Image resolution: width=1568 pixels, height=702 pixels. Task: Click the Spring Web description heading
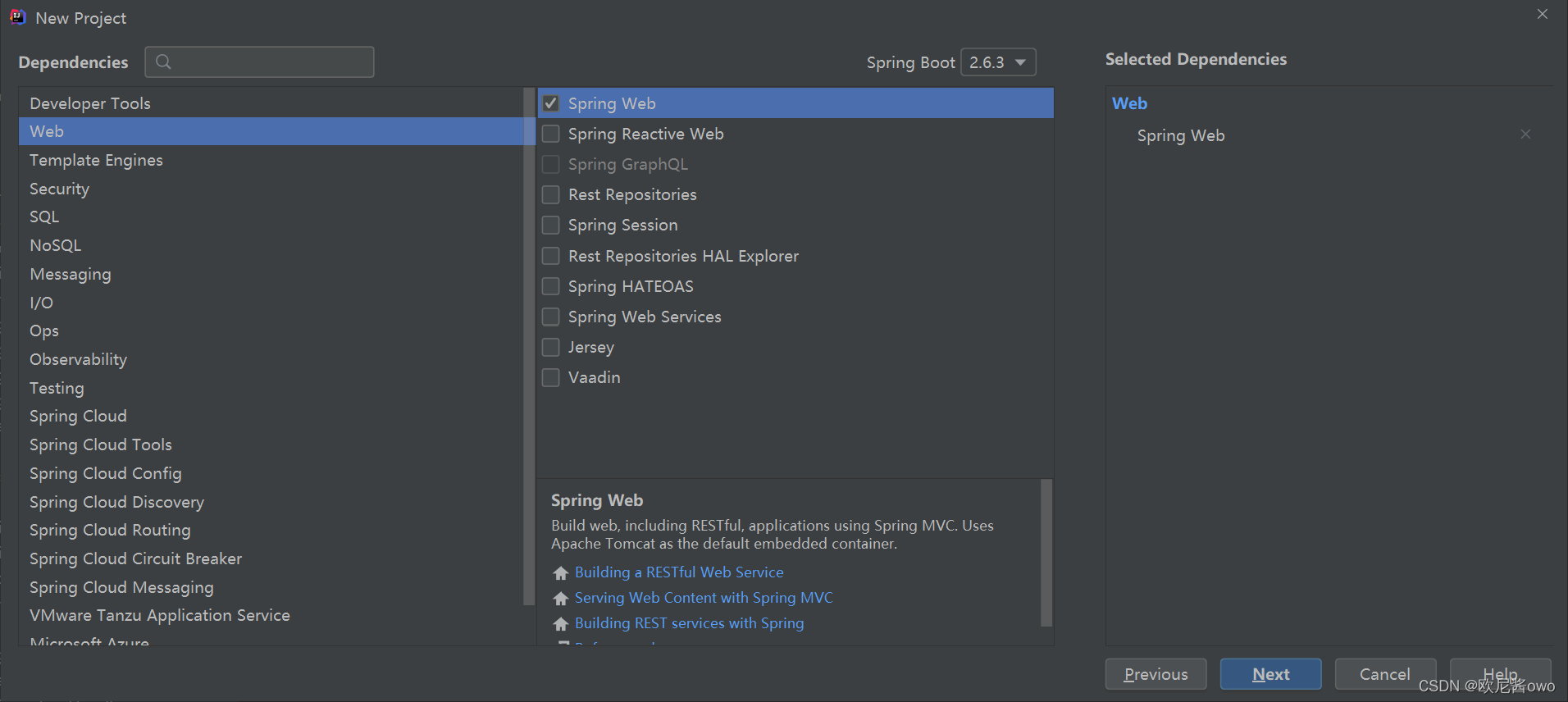597,500
